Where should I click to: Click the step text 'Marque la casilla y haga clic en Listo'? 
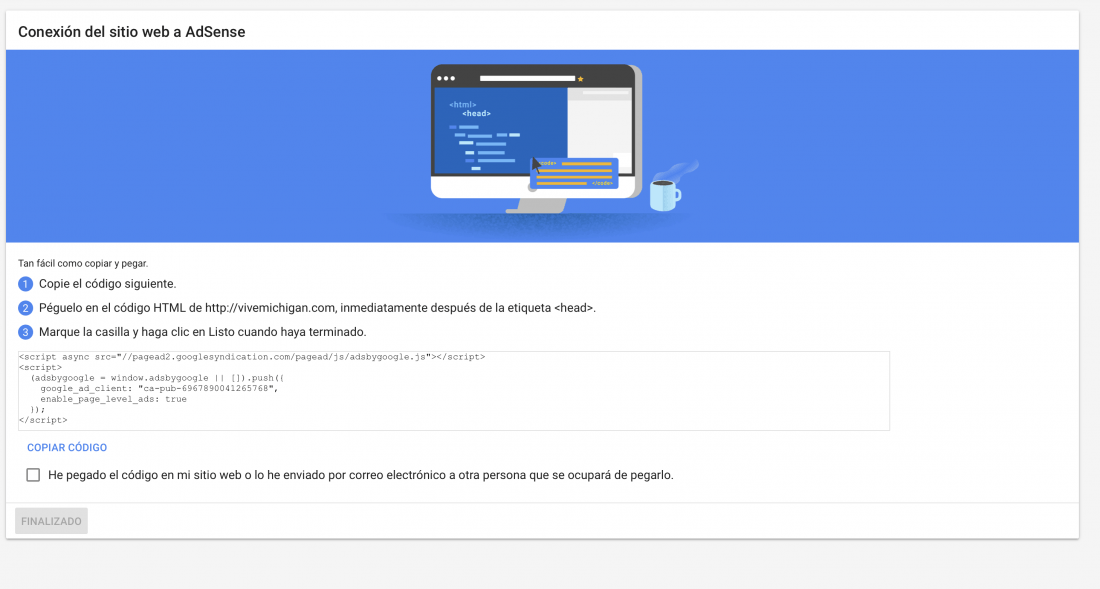[203, 332]
